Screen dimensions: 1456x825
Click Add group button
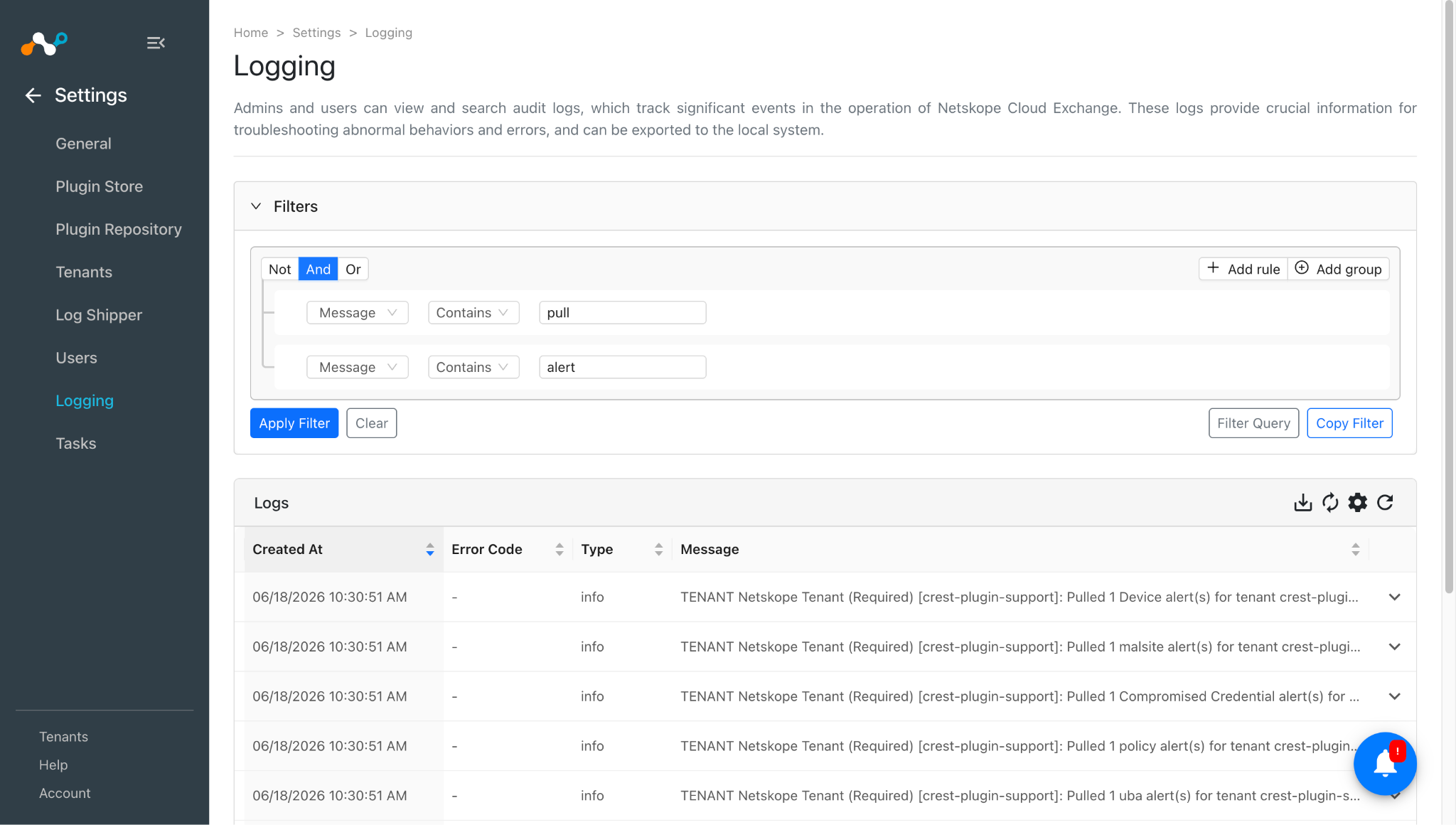tap(1339, 269)
